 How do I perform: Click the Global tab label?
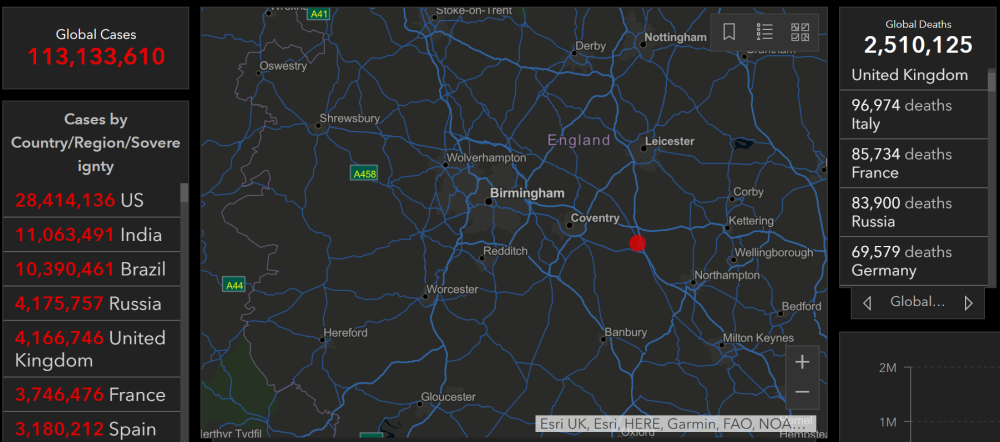tap(917, 302)
